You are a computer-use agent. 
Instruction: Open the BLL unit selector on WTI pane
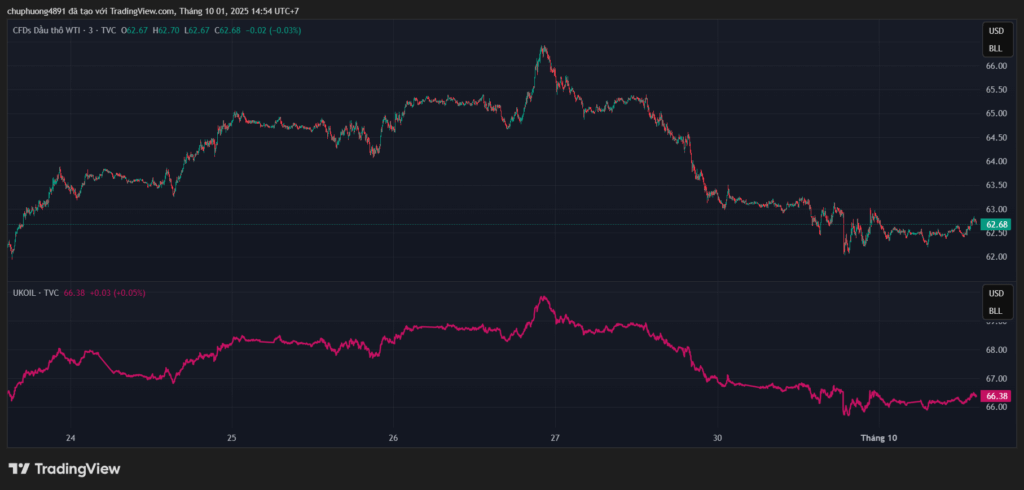[x=995, y=48]
